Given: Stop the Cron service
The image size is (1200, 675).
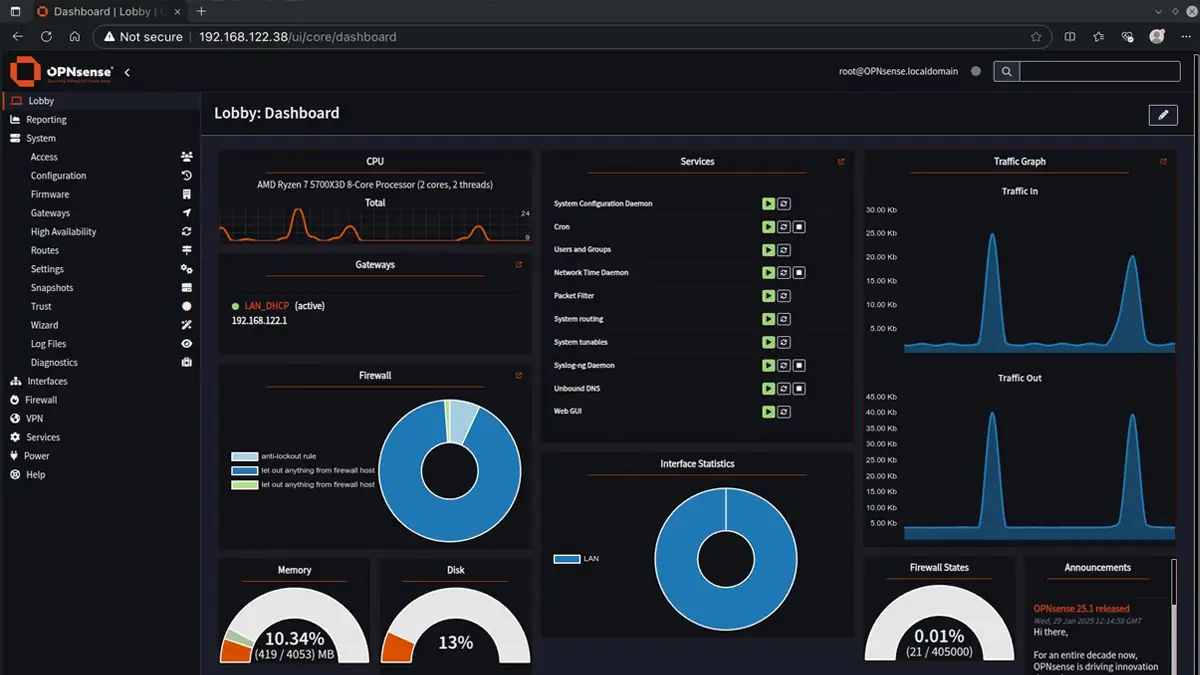Looking at the screenshot, I should pos(800,226).
